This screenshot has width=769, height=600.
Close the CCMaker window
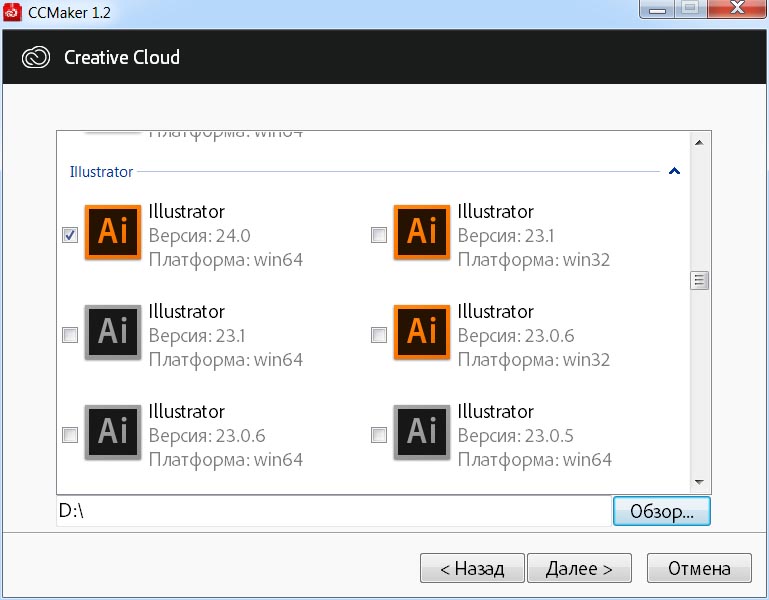[x=737, y=9]
